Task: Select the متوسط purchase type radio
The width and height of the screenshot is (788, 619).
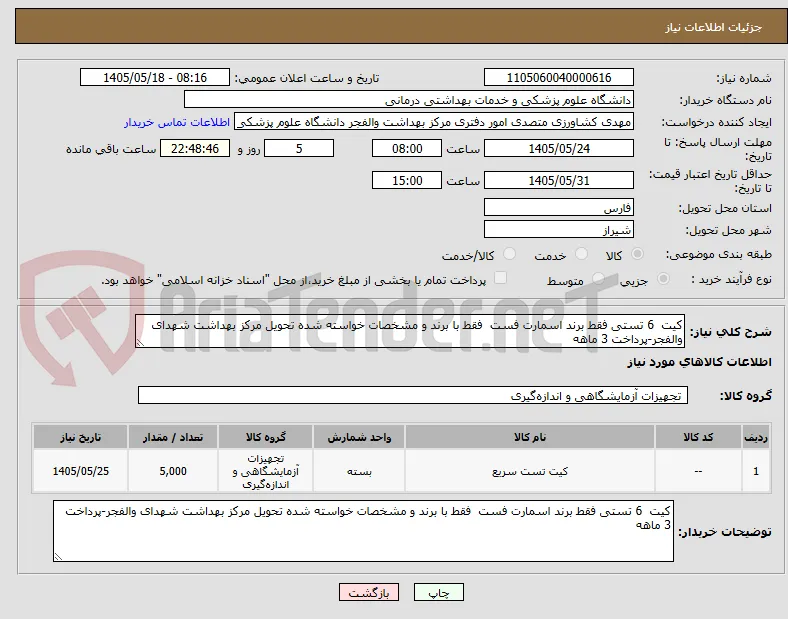Action: 598,278
